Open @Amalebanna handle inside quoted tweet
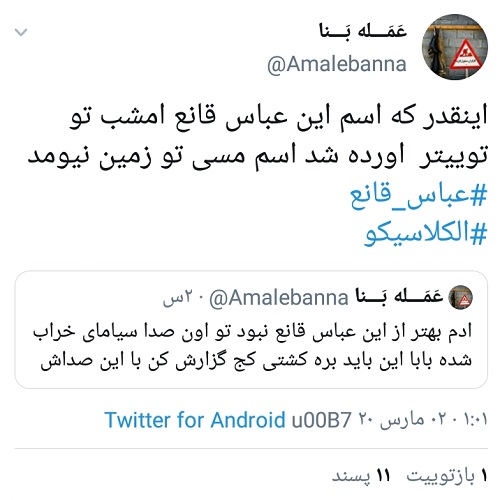 pyautogui.click(x=279, y=297)
